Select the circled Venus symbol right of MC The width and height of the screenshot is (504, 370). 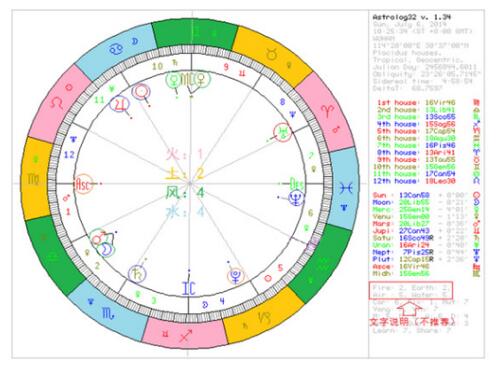pyautogui.click(x=202, y=79)
